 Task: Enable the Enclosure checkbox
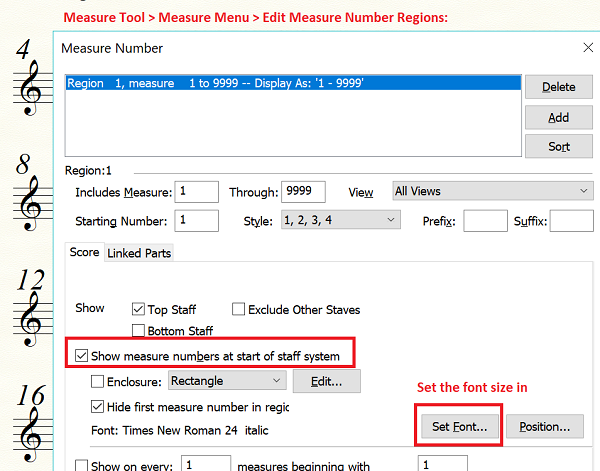point(98,381)
